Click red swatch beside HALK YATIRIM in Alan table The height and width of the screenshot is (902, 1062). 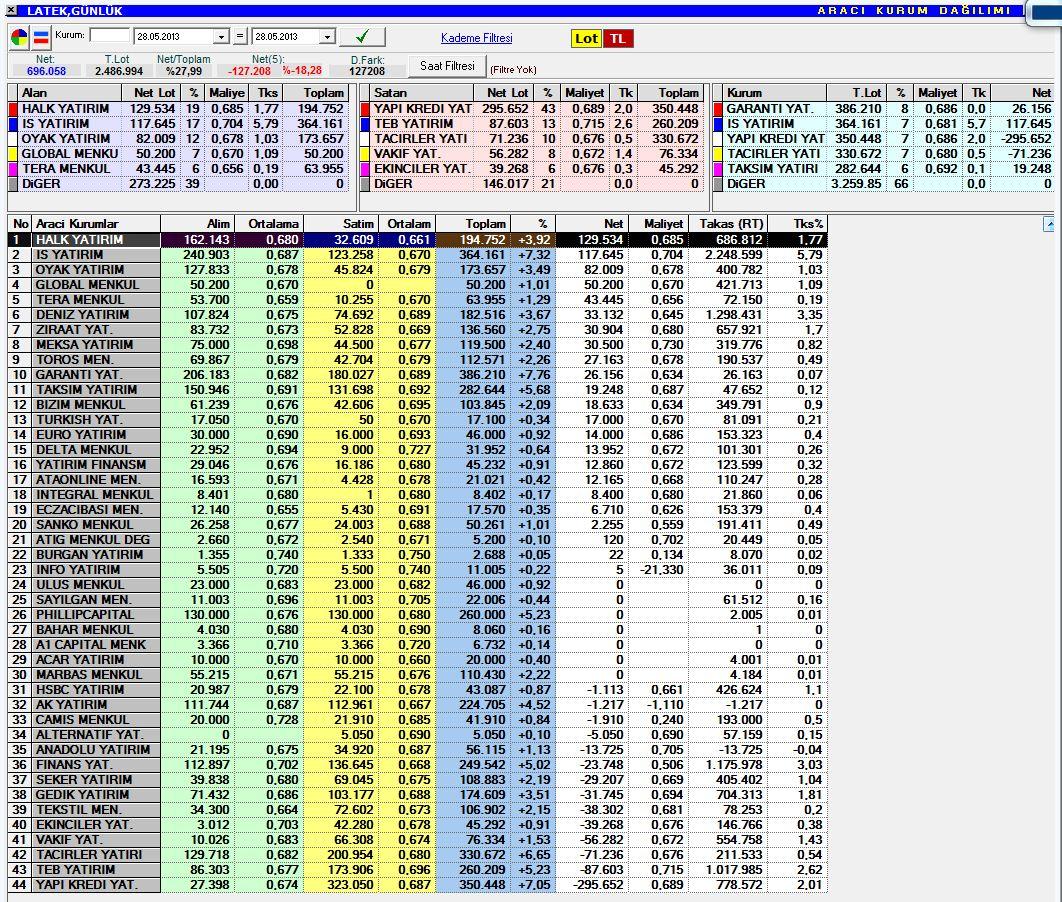coord(13,109)
